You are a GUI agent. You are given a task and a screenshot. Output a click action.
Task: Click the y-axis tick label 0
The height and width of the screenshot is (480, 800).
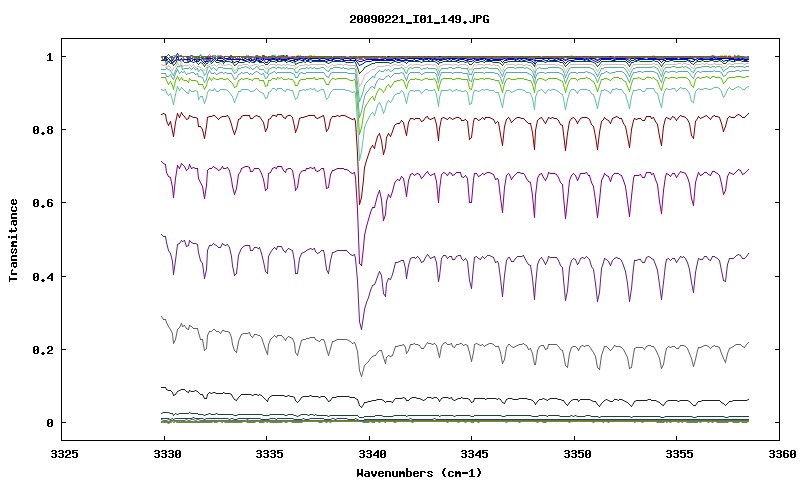tap(49, 423)
